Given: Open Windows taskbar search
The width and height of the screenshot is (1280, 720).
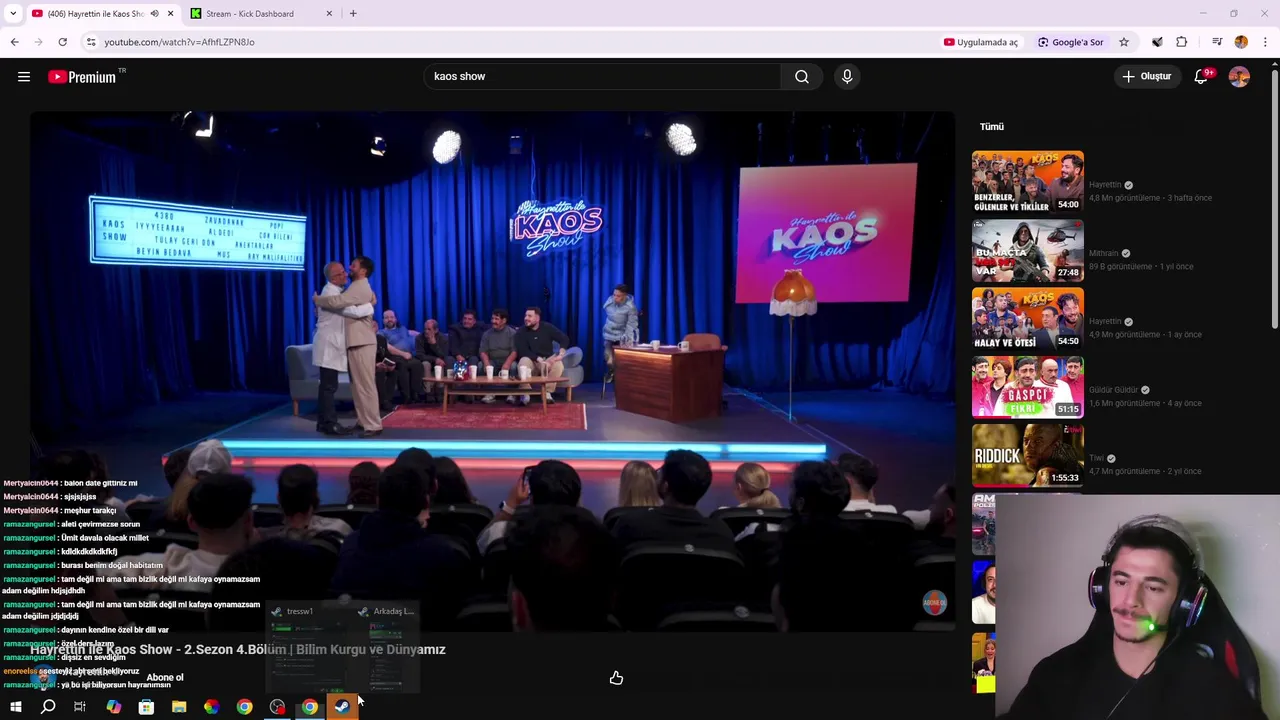Looking at the screenshot, I should pos(47,707).
